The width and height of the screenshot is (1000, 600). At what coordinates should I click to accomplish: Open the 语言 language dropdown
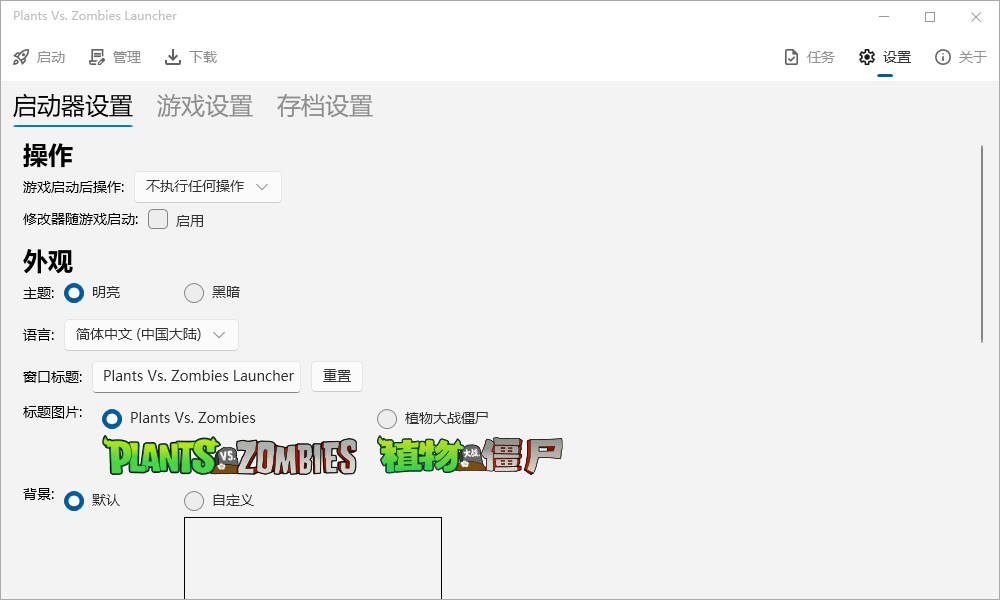(x=151, y=335)
